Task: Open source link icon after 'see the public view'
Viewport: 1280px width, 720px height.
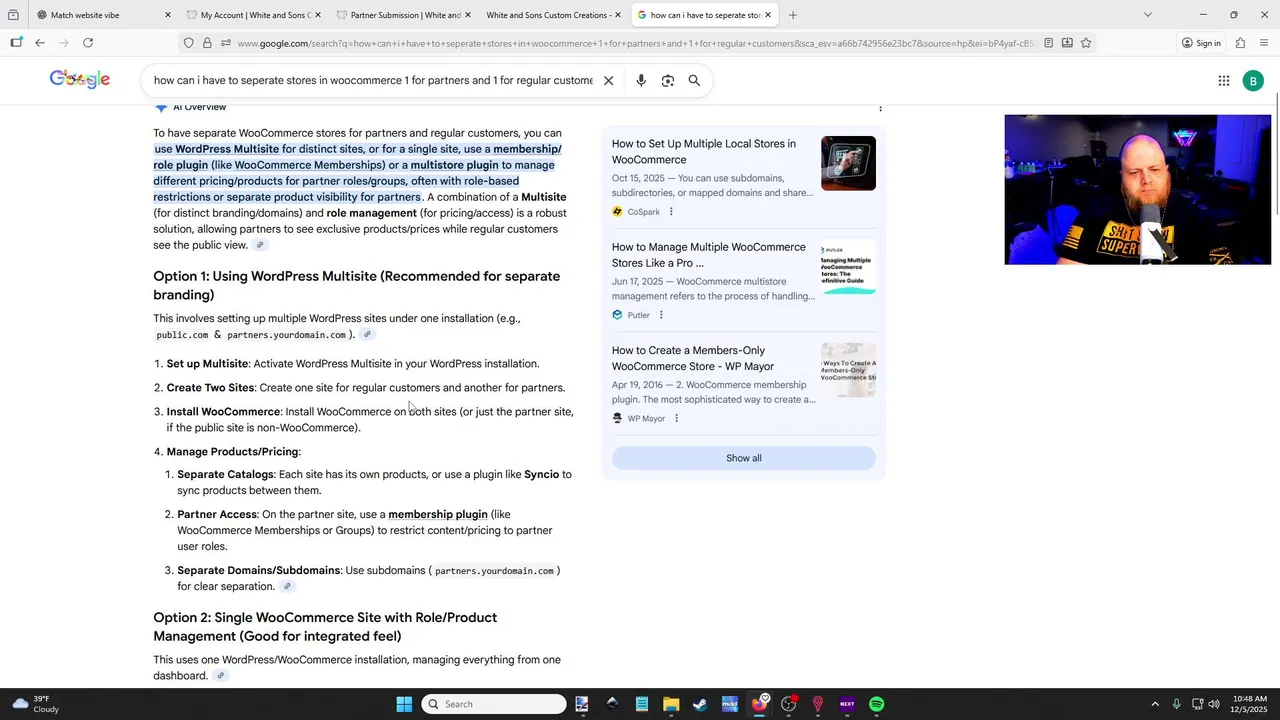Action: tap(260, 245)
